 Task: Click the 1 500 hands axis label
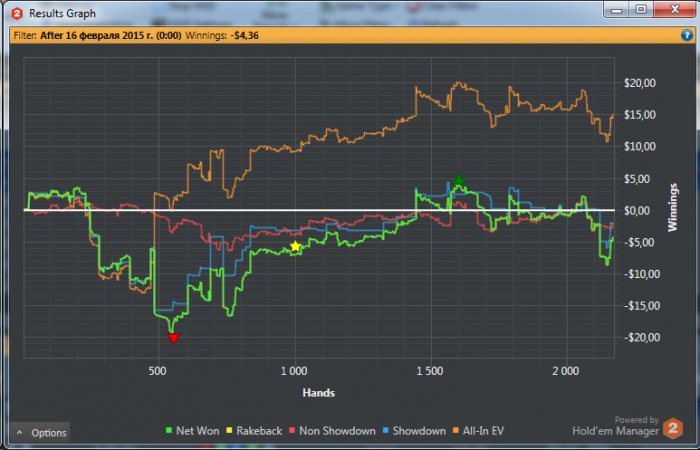click(x=429, y=371)
